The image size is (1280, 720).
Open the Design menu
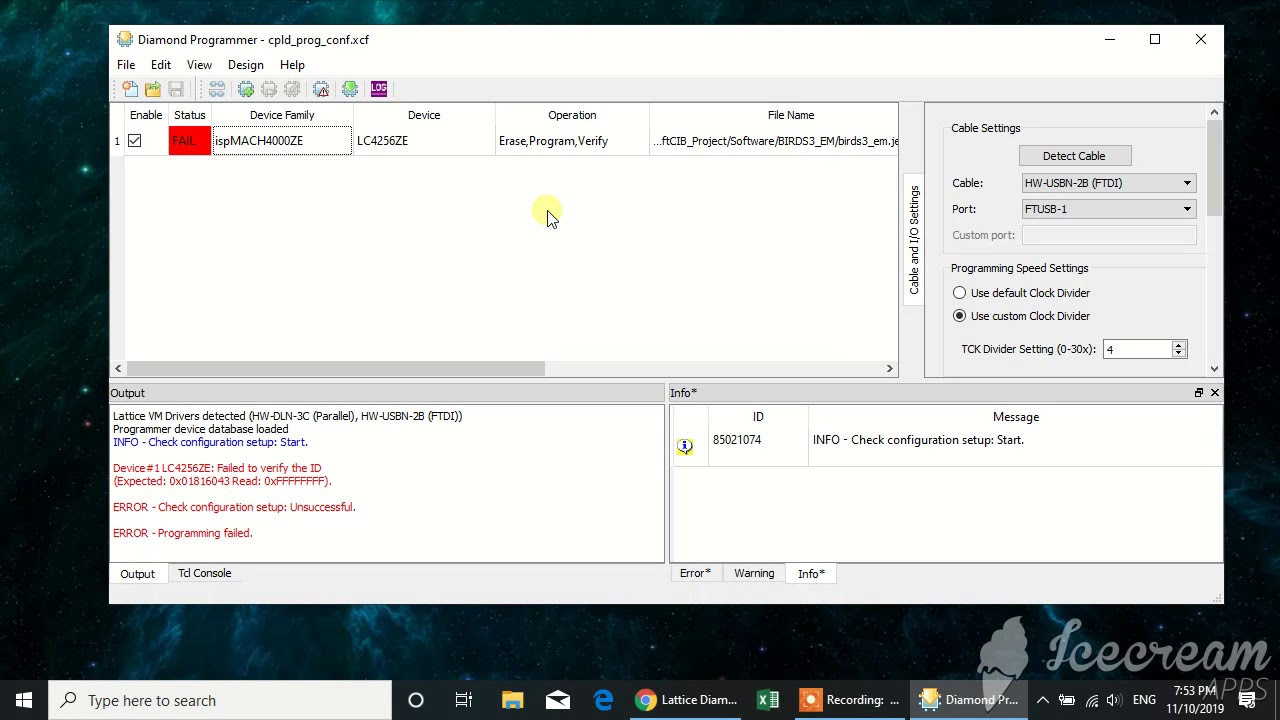point(246,65)
